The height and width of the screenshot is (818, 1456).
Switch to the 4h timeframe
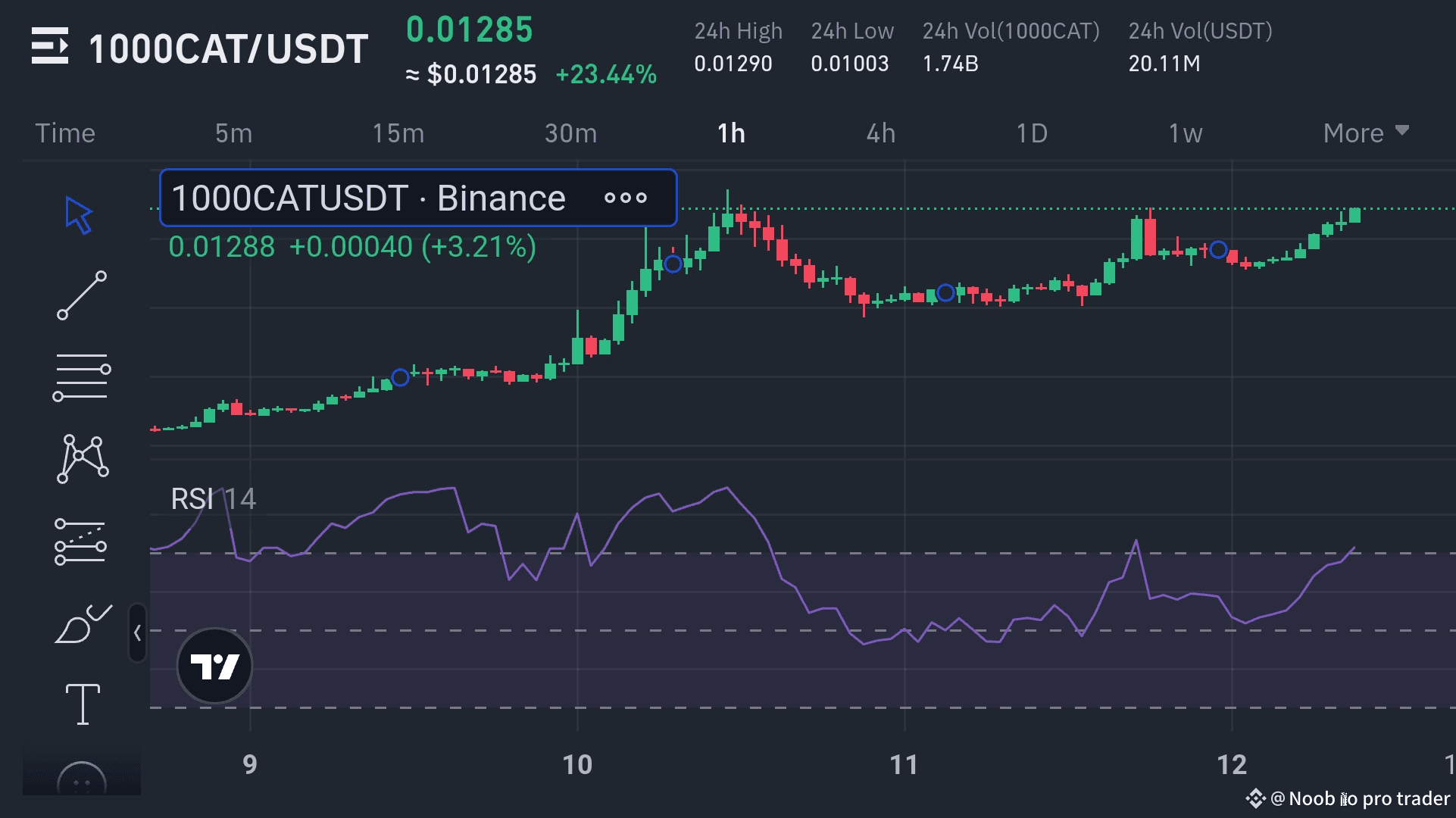(880, 133)
